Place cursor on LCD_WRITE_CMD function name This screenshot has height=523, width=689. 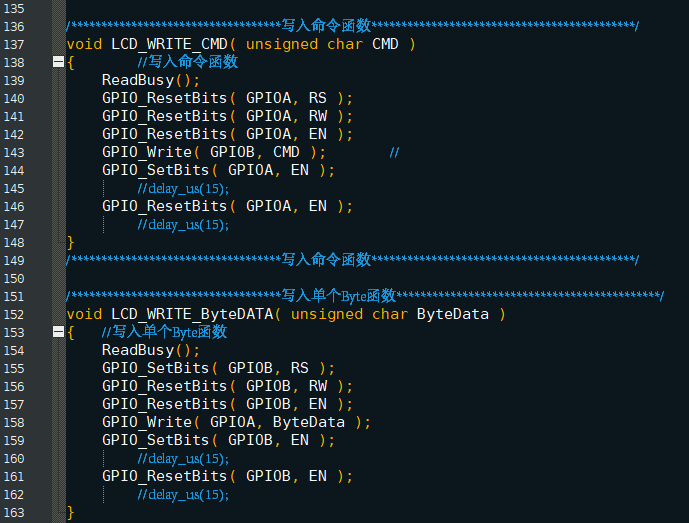pos(169,44)
